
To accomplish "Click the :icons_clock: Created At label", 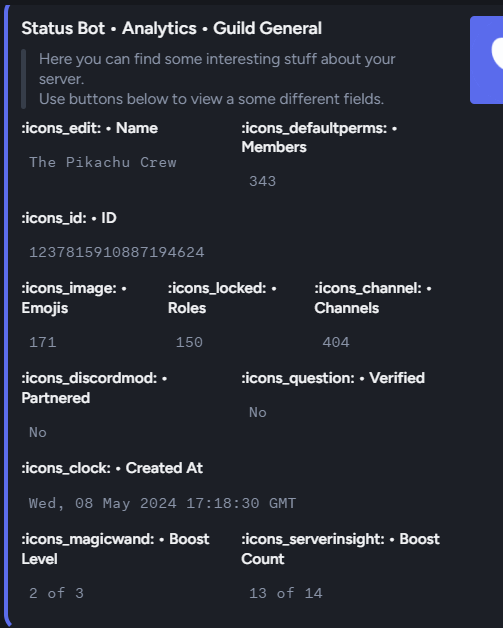I will click(x=112, y=468).
